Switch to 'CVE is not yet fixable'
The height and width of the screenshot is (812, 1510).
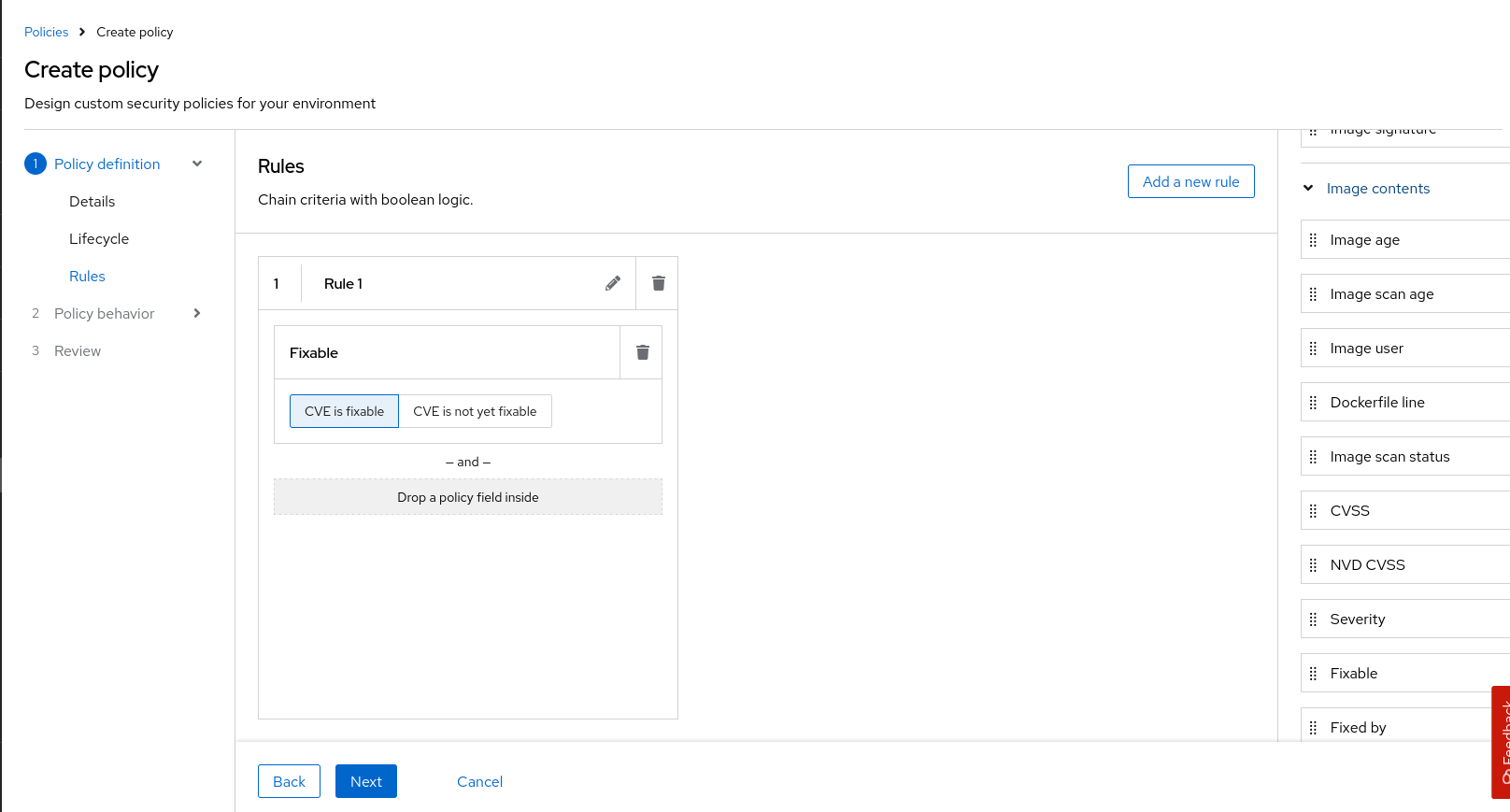475,411
